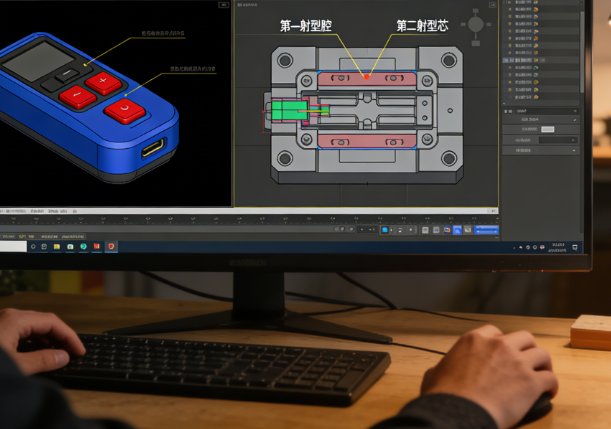Click the USB port on the blue device

[x=154, y=149]
